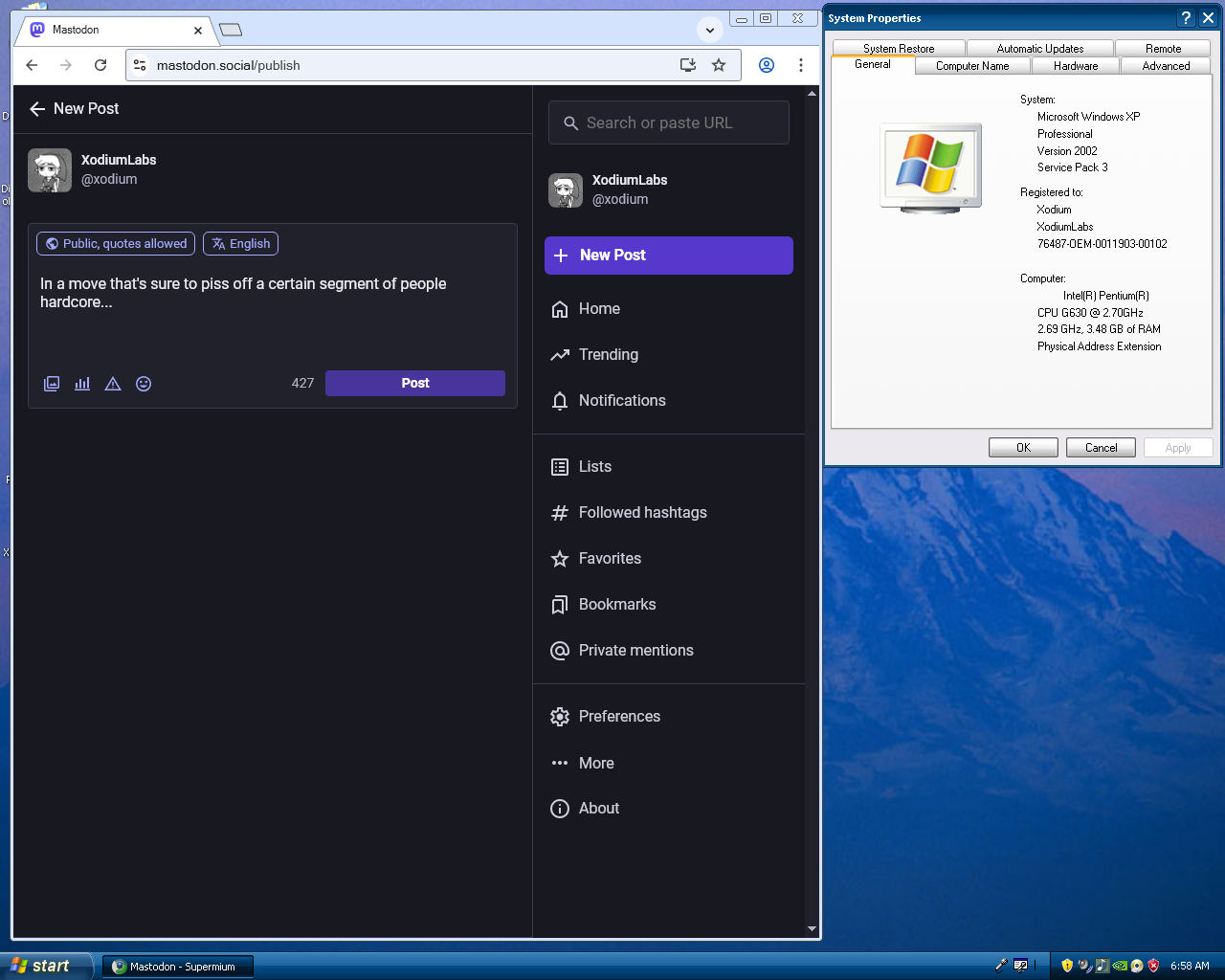Click the language bar tools icon beside the microphone

(1021, 966)
